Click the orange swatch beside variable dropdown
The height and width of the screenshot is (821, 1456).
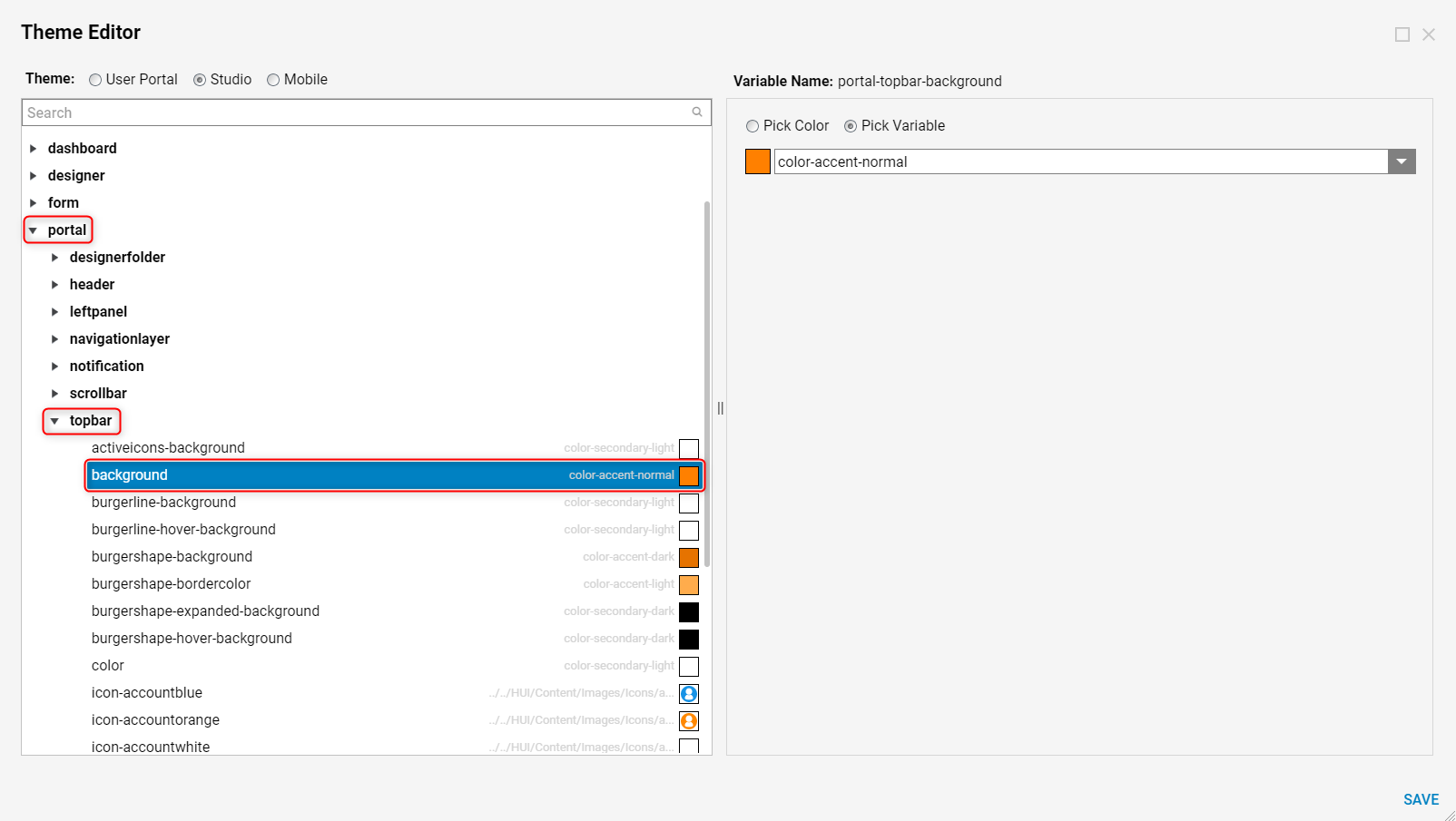click(x=758, y=161)
